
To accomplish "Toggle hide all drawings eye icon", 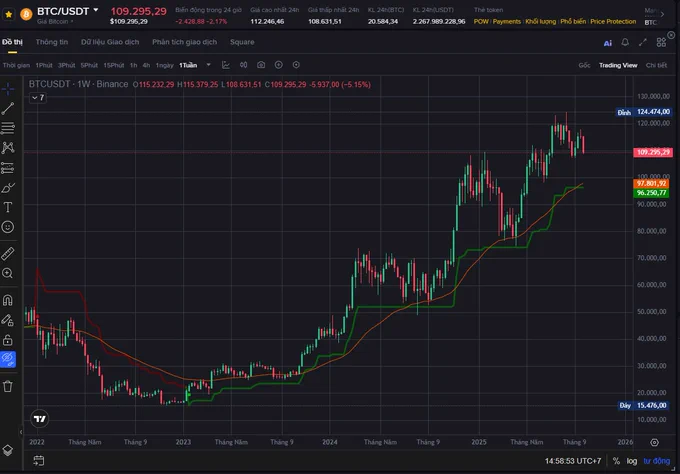I will [x=8, y=359].
